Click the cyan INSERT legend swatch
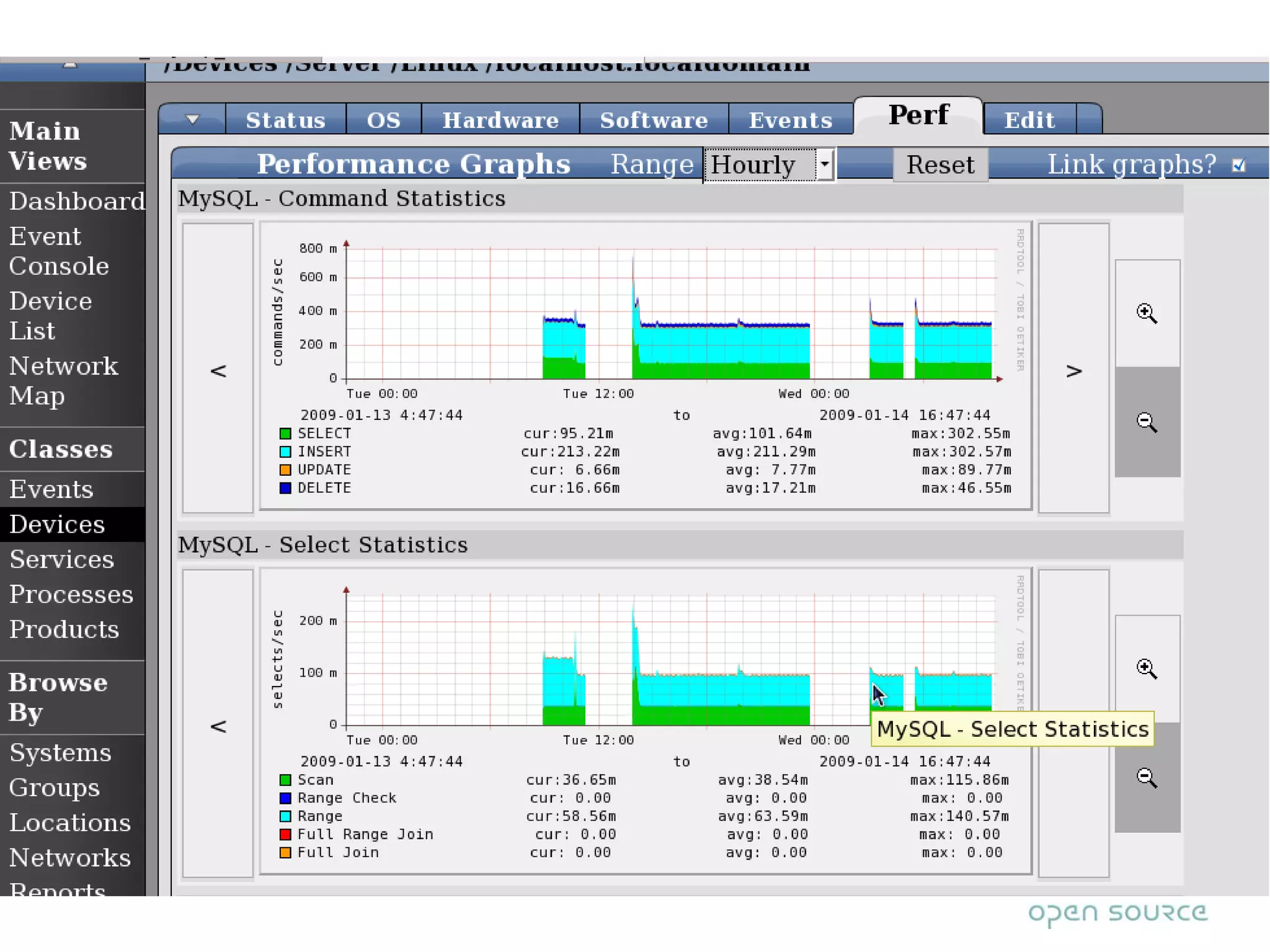 285,452
